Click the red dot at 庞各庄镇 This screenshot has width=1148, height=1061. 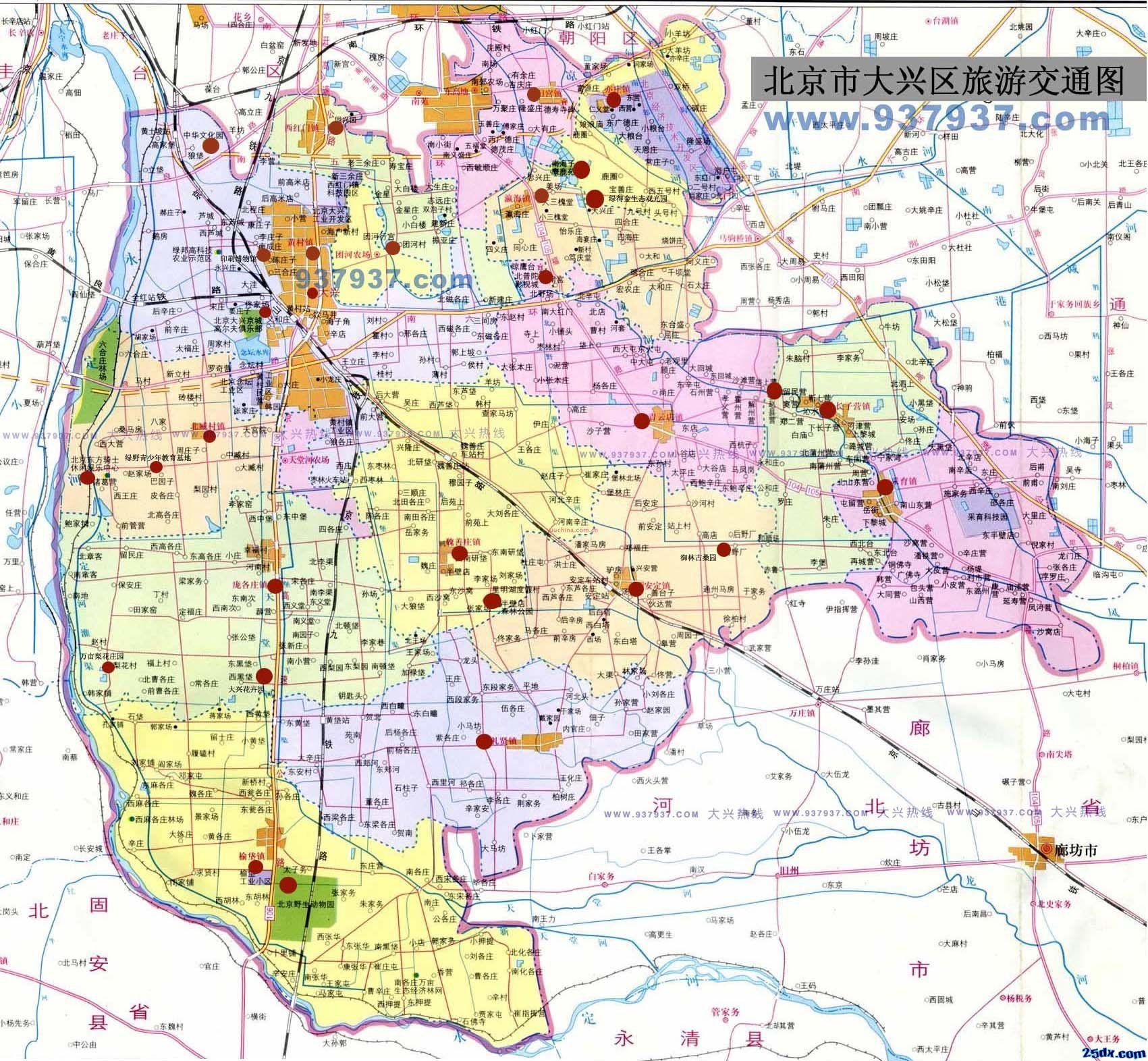point(277,585)
